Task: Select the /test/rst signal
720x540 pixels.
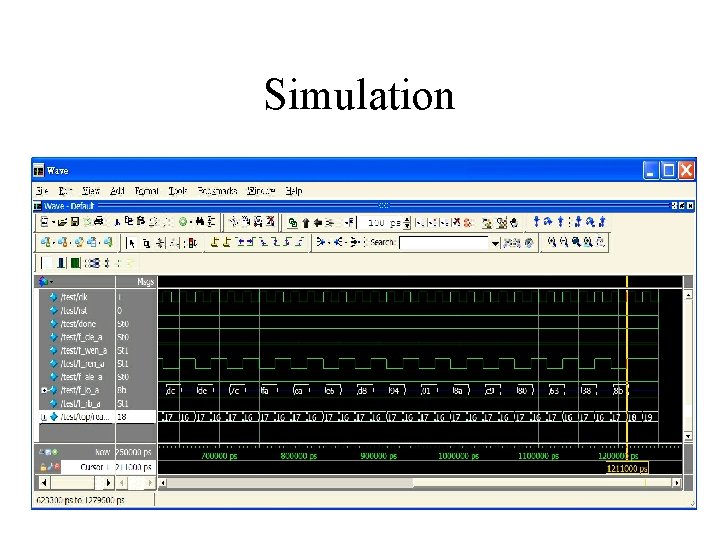Action: 73,310
